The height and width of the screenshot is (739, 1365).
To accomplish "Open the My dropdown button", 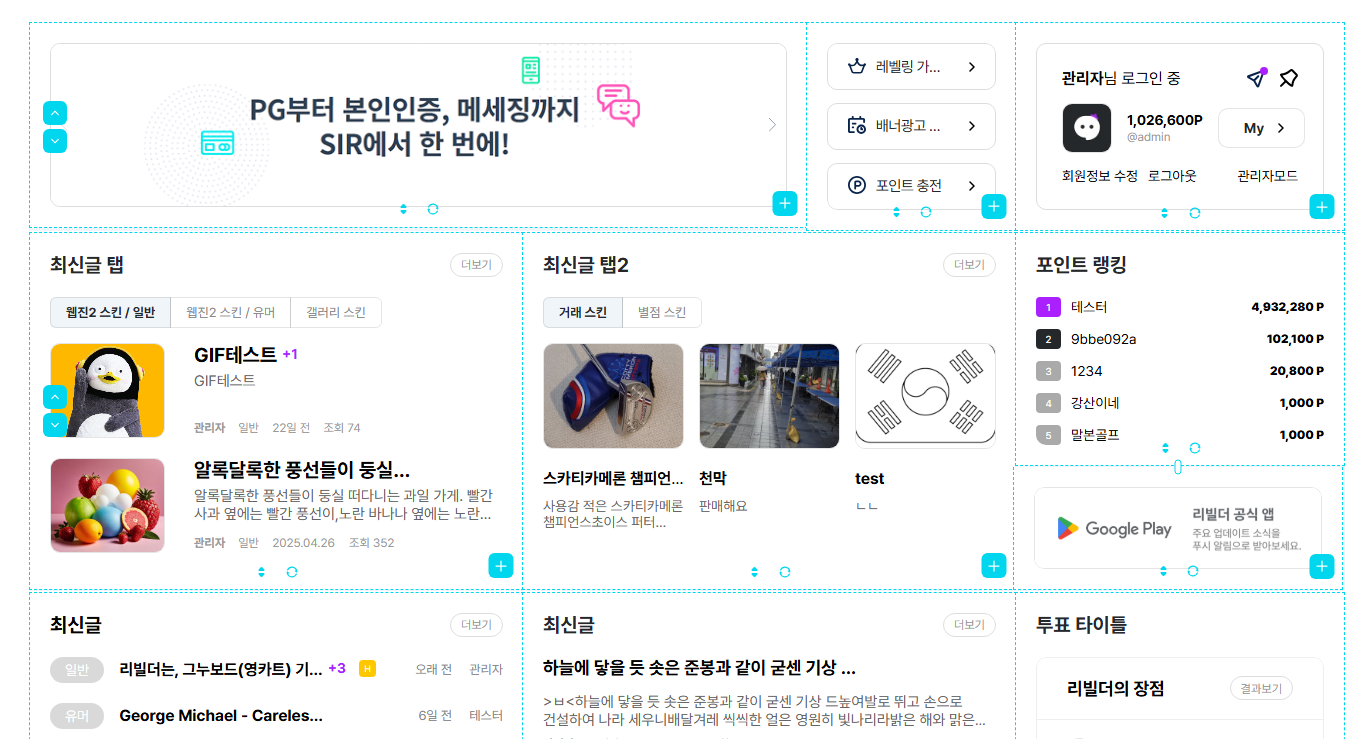I will pyautogui.click(x=1261, y=128).
